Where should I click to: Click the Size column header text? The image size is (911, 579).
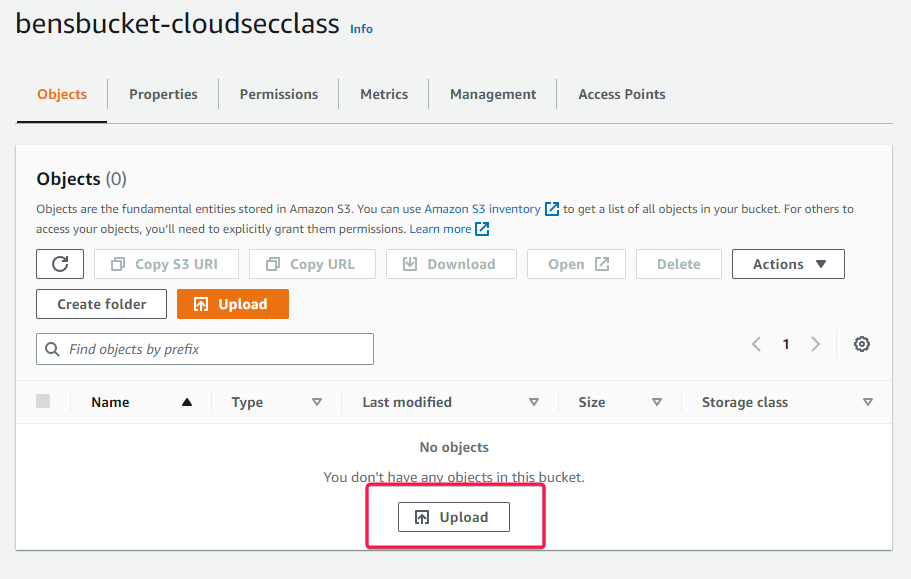[591, 402]
